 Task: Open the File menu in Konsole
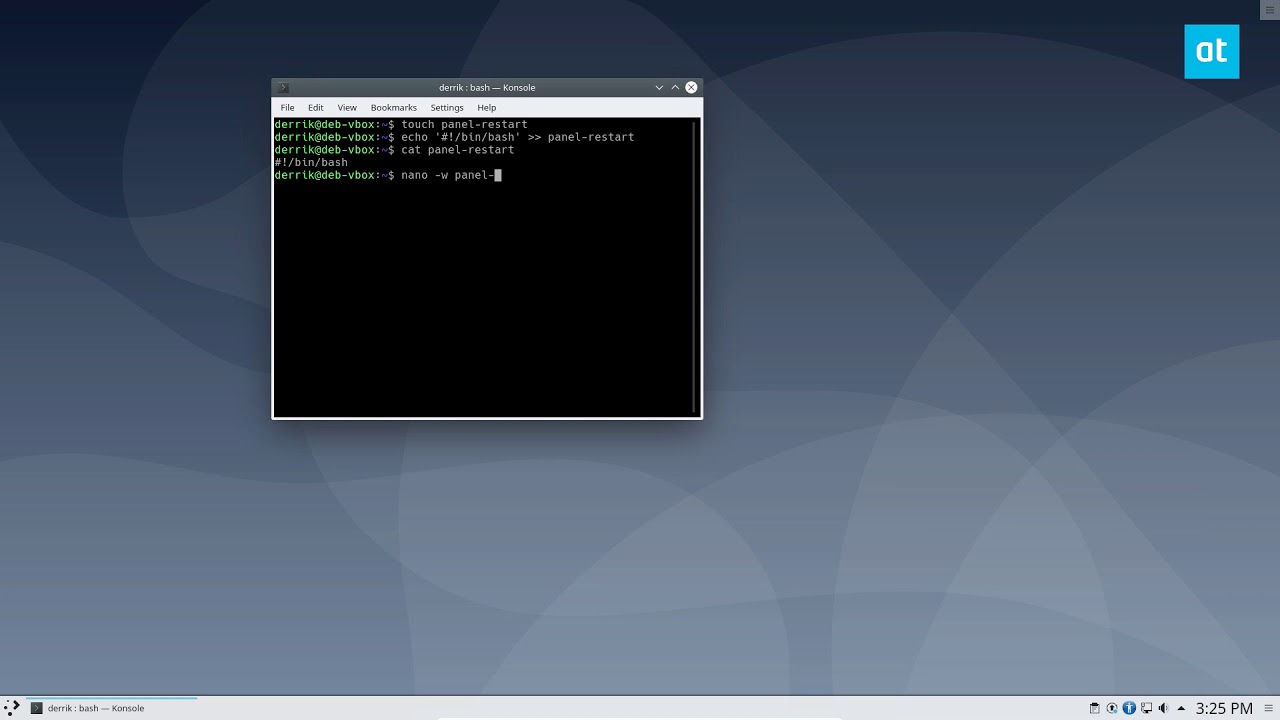point(287,107)
